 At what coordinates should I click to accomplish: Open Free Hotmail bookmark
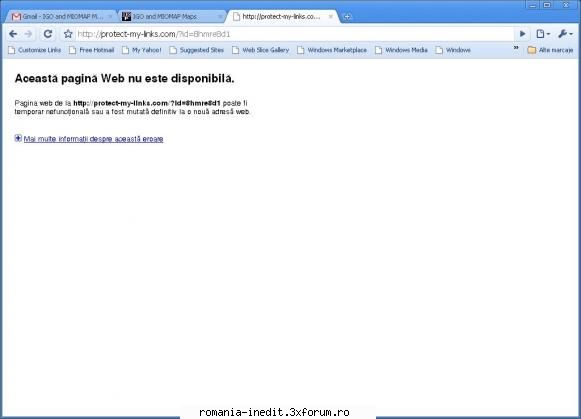[92, 50]
